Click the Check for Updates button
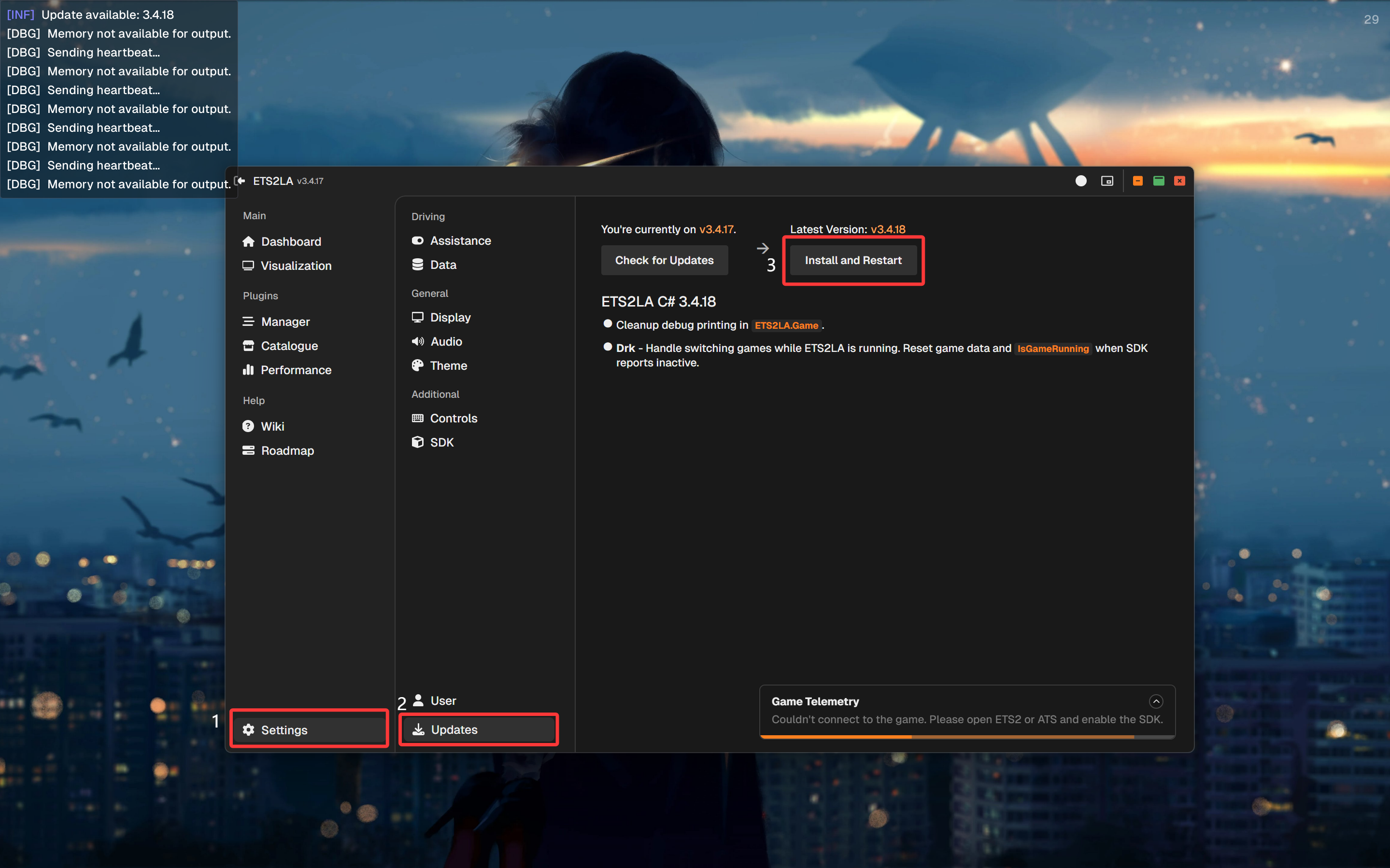The width and height of the screenshot is (1390, 868). click(664, 260)
